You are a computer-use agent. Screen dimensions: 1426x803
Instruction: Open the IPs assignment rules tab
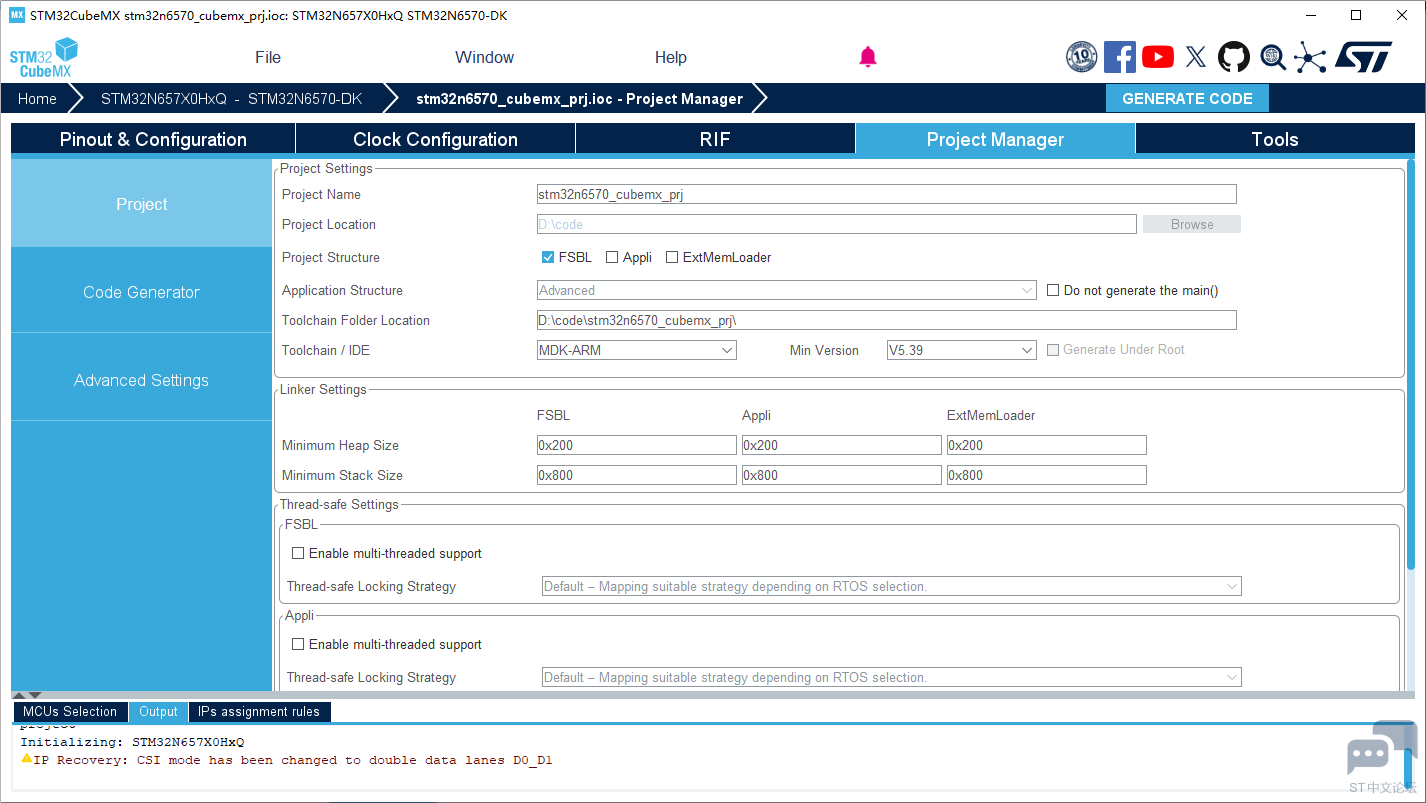point(259,712)
